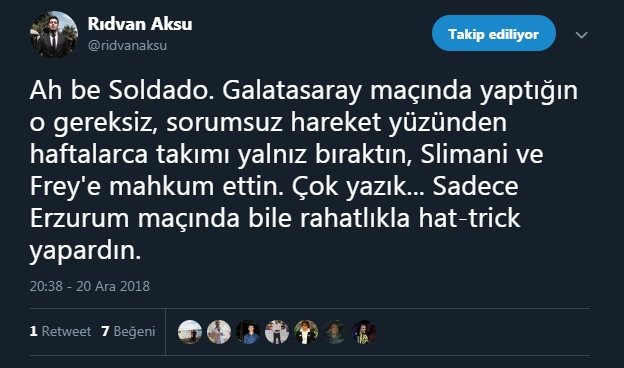624x368 pixels.
Task: Click the word 'Galatasaray' in the tweet text
Action: pos(292,91)
